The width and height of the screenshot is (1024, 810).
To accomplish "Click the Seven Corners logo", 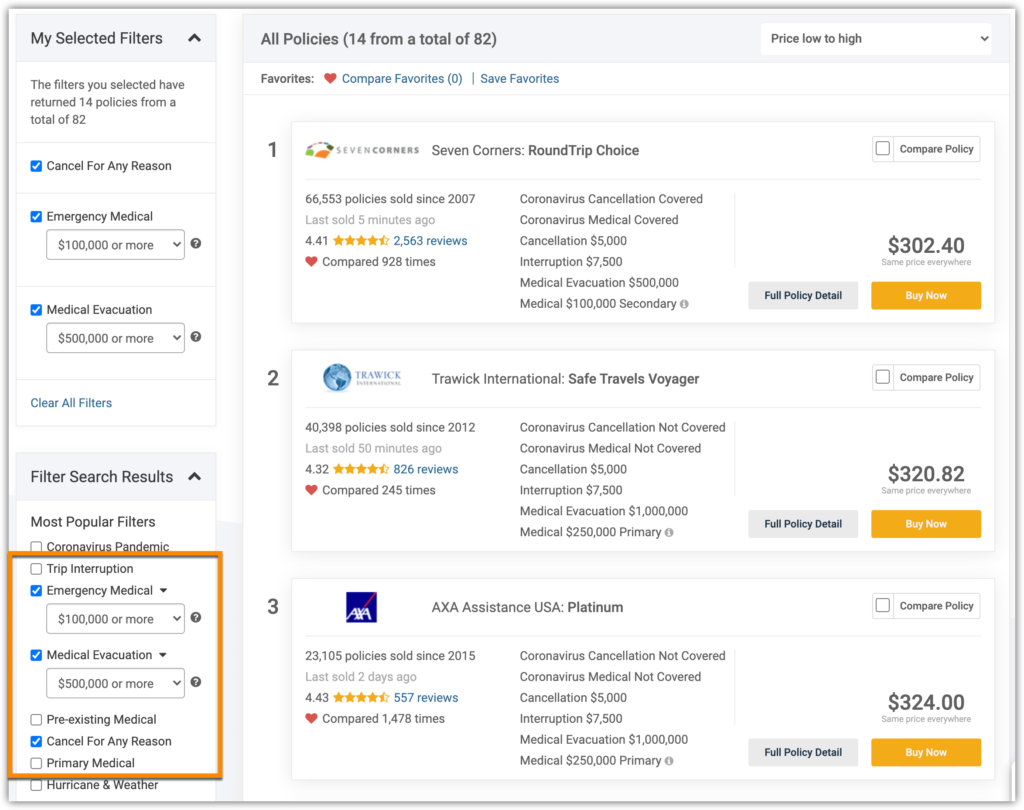I will click(x=362, y=150).
